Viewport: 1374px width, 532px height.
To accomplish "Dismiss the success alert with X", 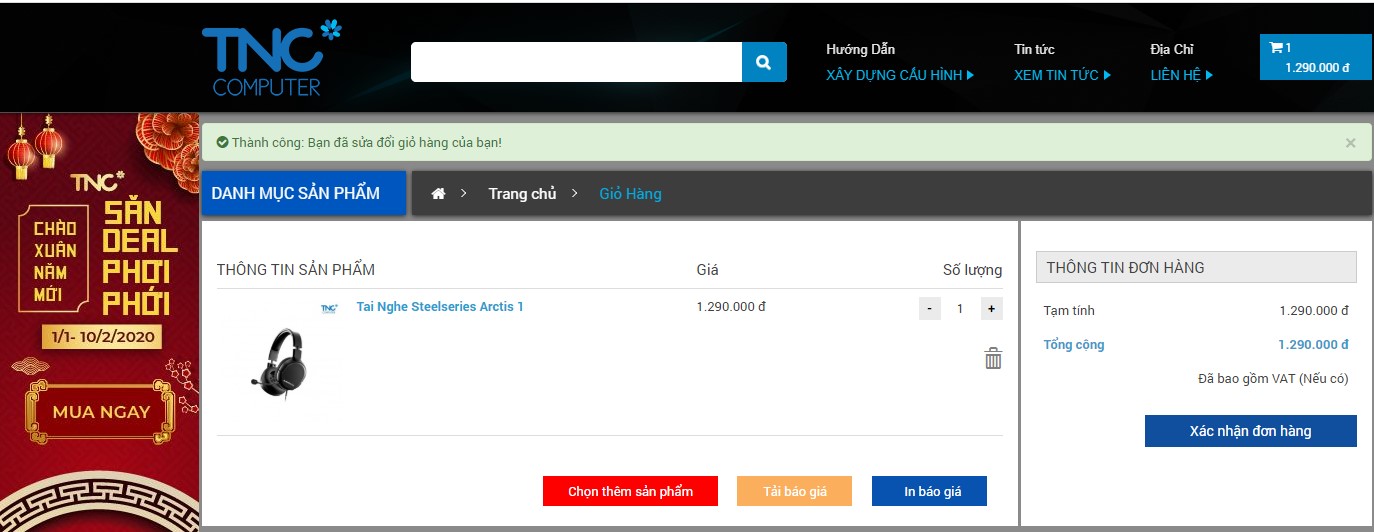I will [x=1350, y=143].
